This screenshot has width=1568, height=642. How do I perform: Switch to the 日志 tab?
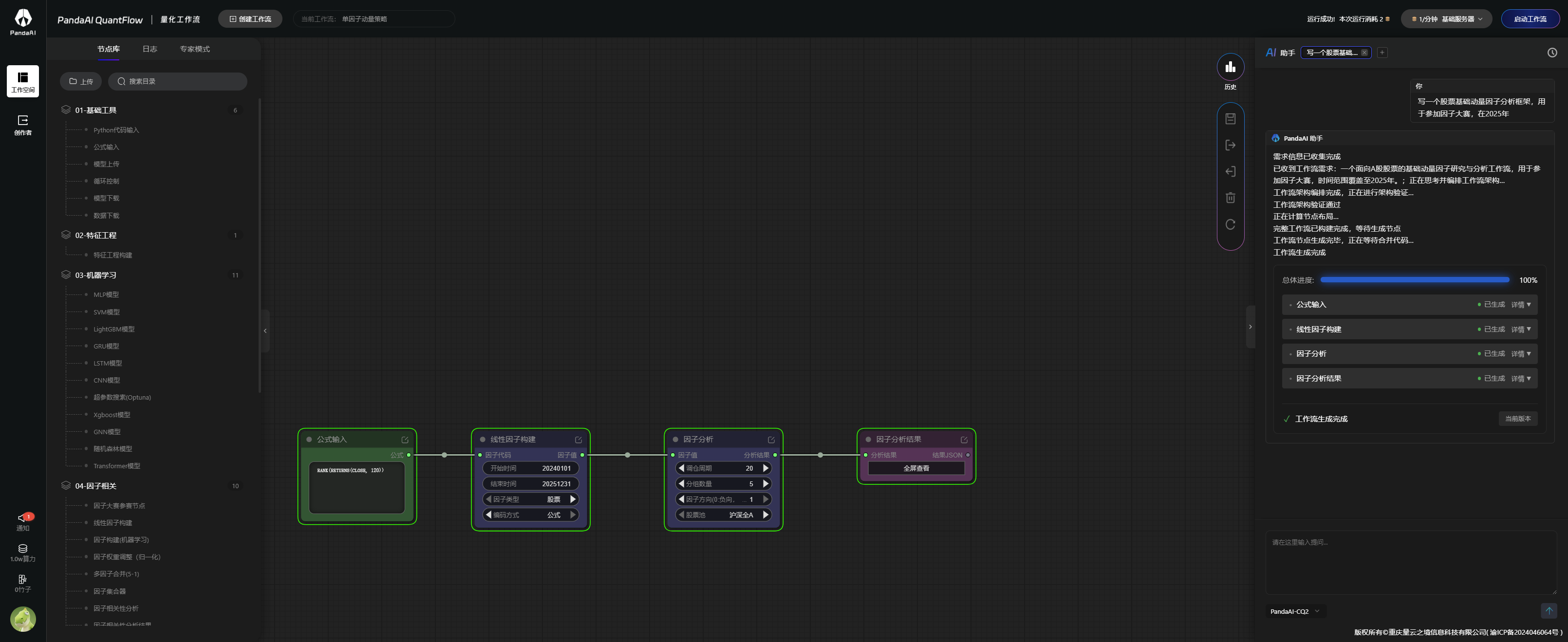pyautogui.click(x=150, y=49)
